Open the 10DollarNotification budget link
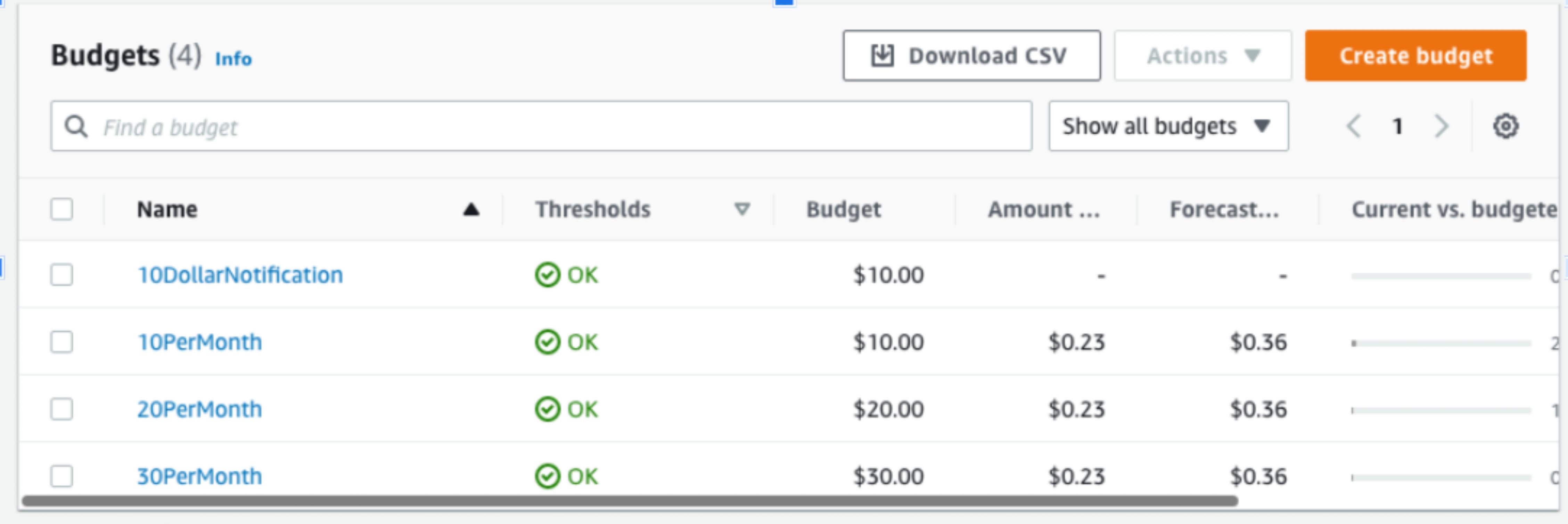The height and width of the screenshot is (524, 1568). tap(240, 275)
